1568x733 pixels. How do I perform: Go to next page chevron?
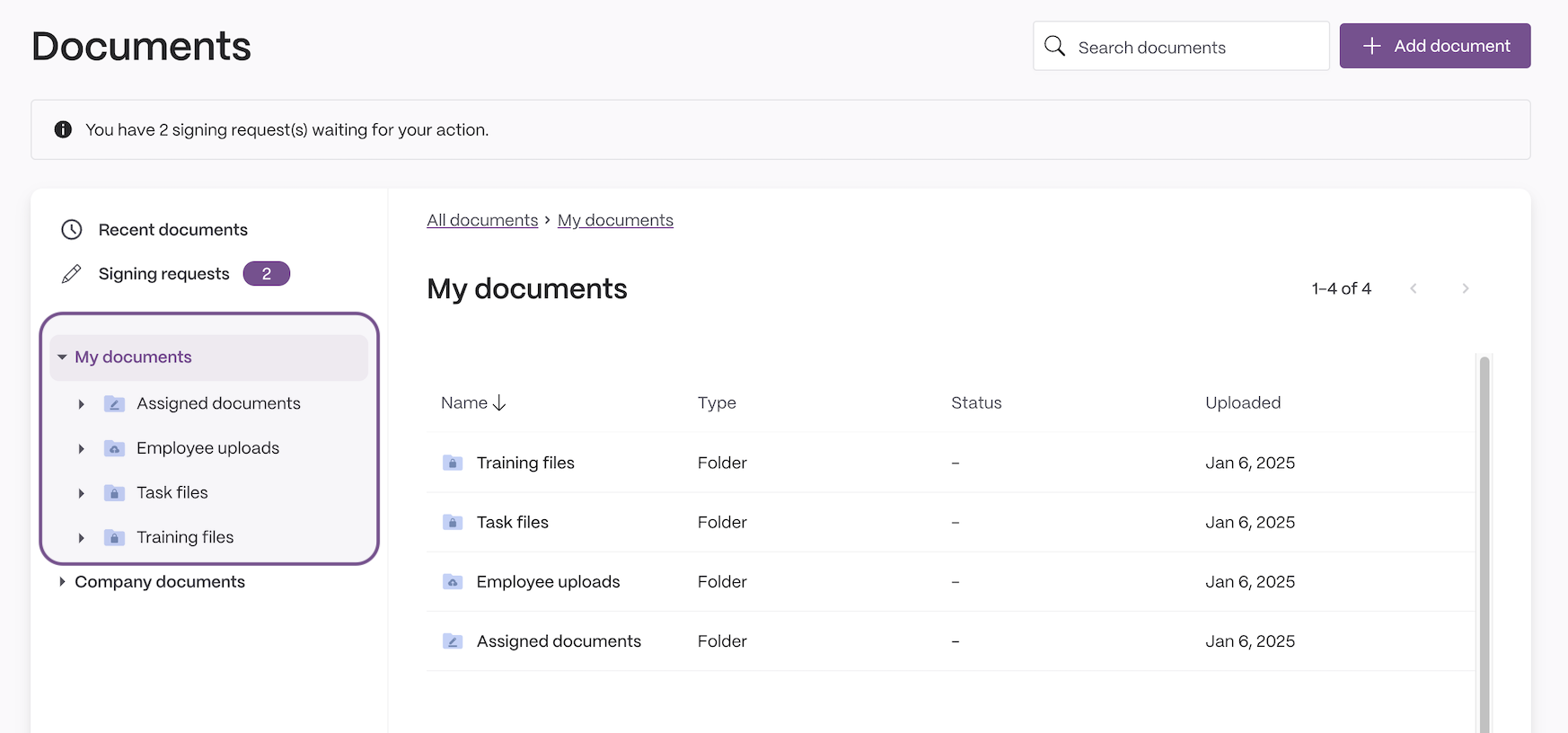pyautogui.click(x=1466, y=288)
